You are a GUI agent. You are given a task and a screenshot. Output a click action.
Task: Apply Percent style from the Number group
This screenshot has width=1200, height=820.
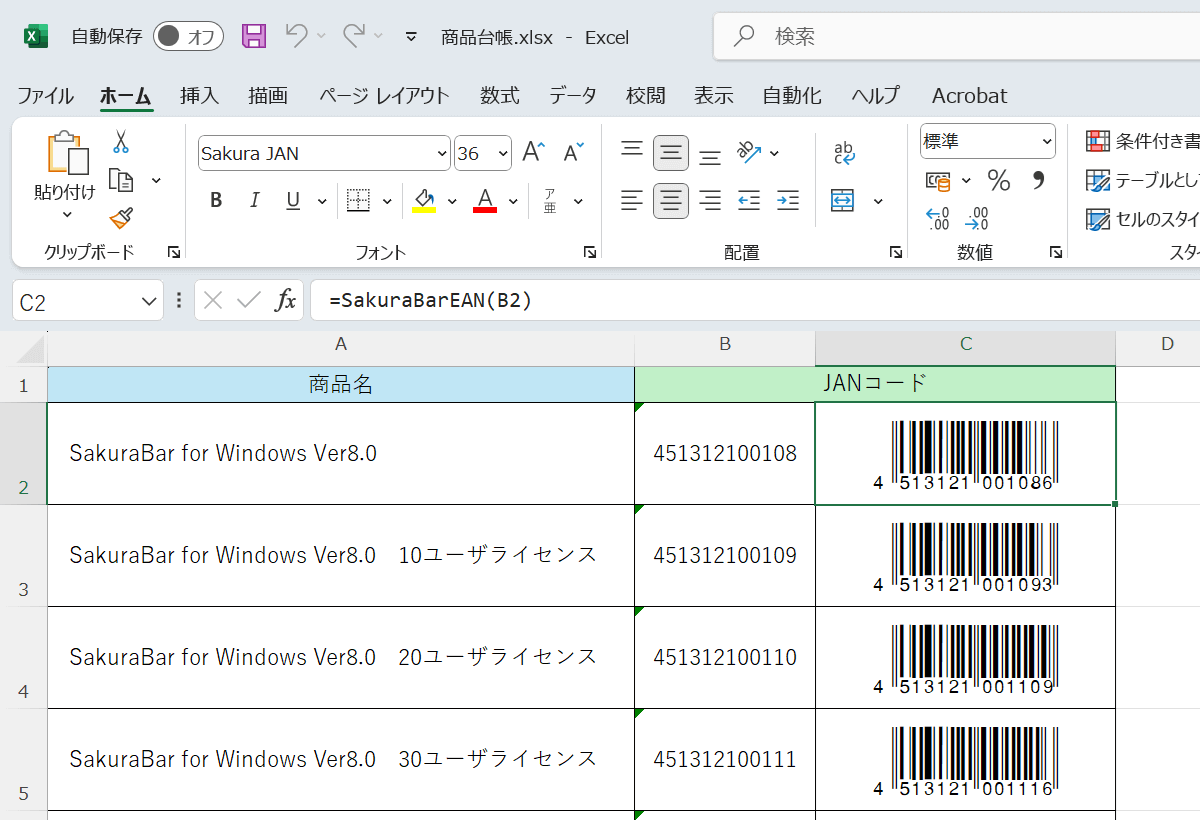tap(997, 181)
